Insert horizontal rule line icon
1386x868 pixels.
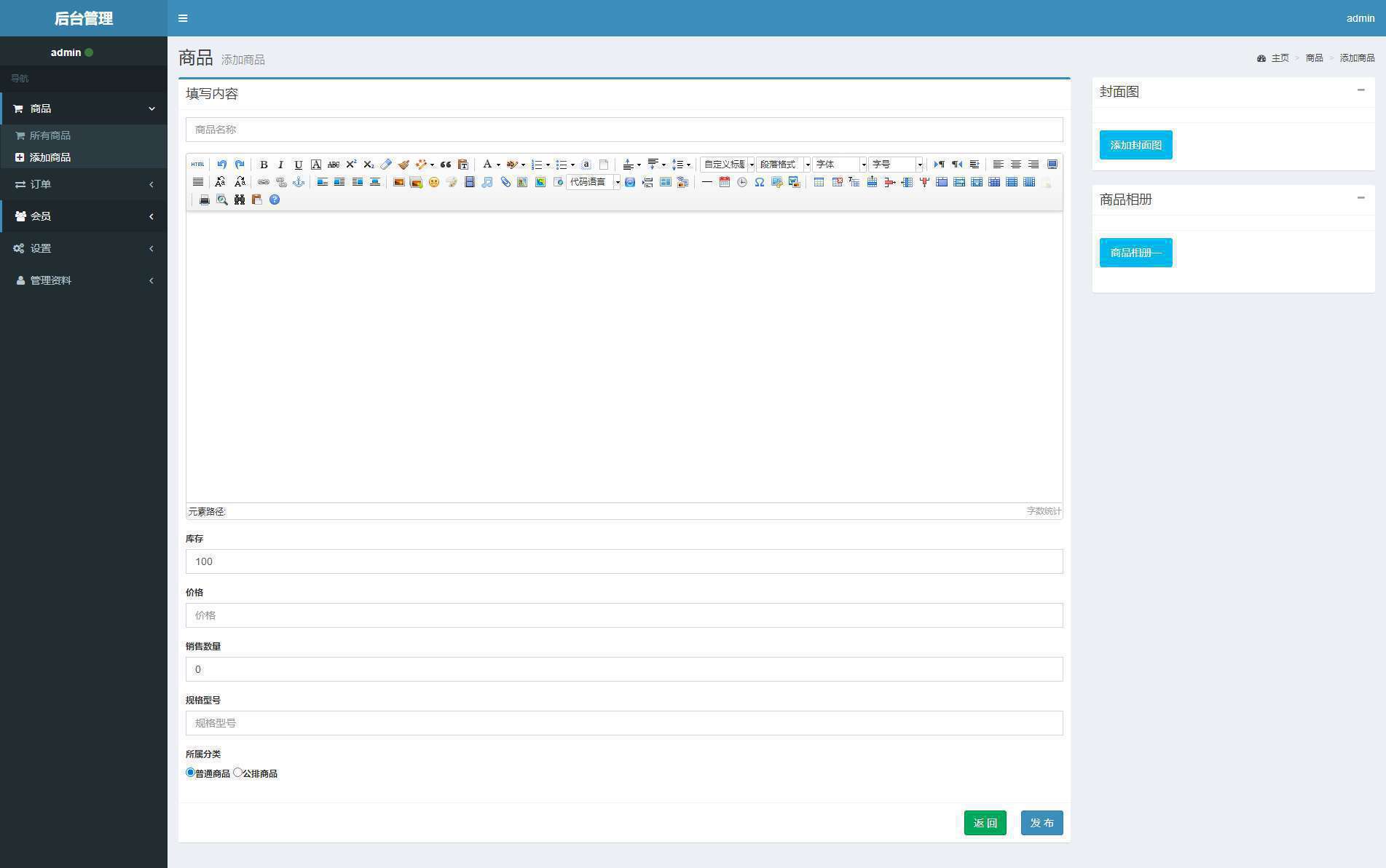click(706, 182)
